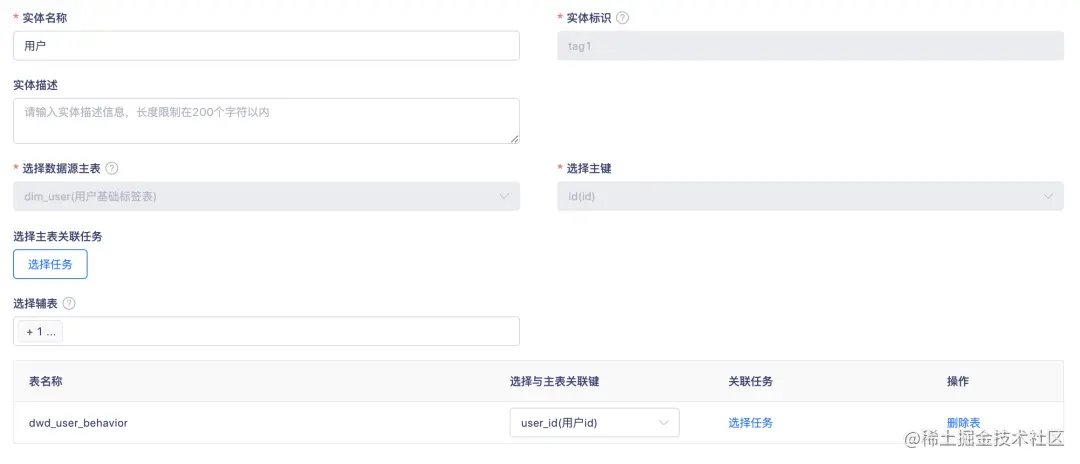Click the 关联任务 column header
Screen dimensions: 1080x464
click(750, 381)
